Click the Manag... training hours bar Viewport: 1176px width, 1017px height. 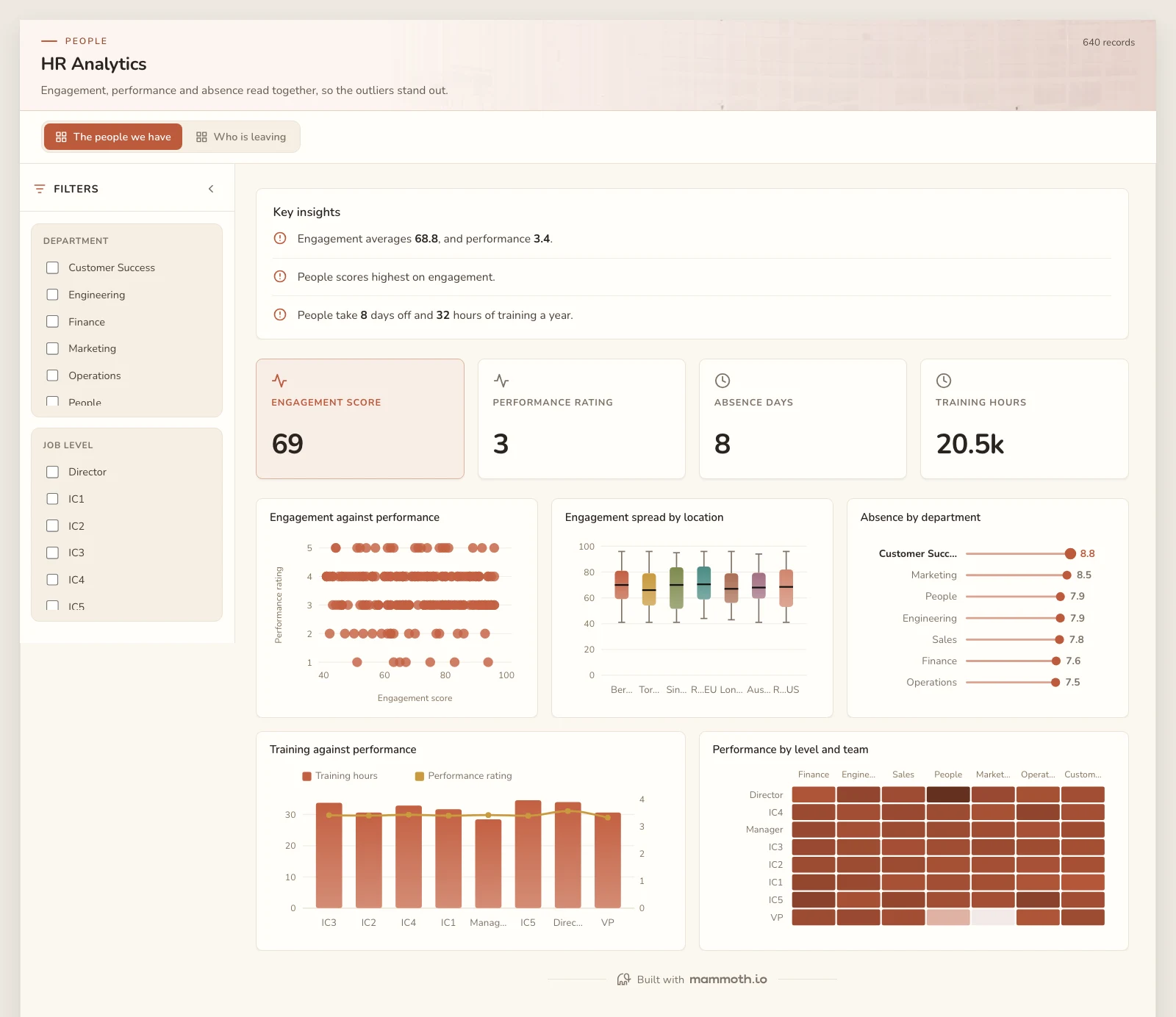[488, 863]
